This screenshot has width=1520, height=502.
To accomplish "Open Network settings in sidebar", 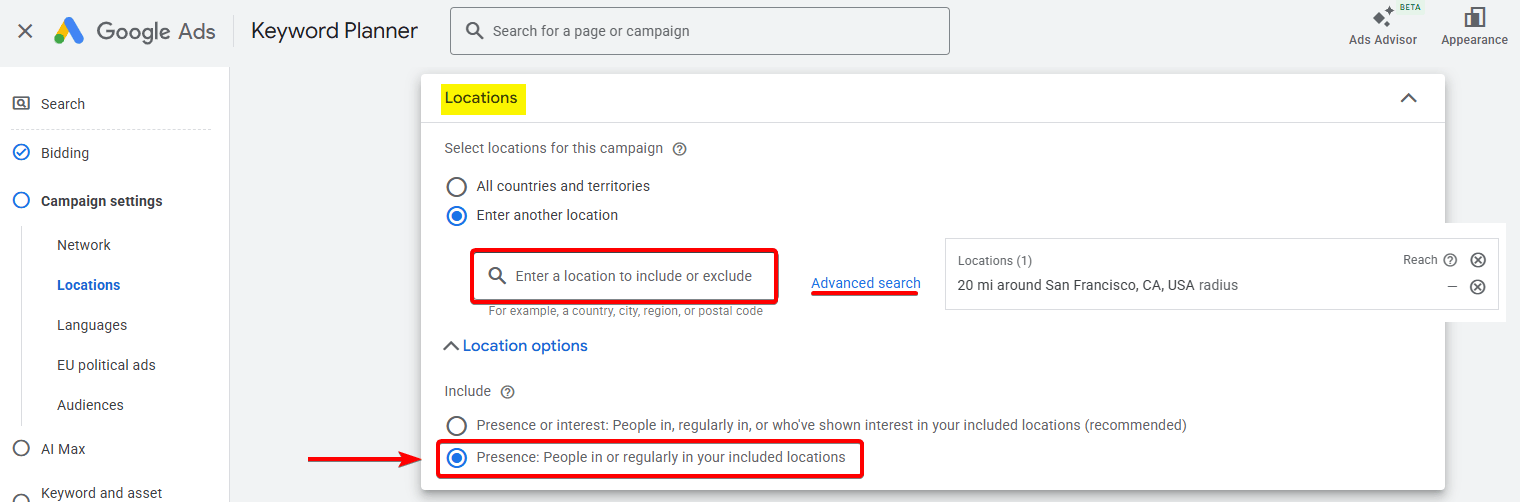I will tap(84, 245).
